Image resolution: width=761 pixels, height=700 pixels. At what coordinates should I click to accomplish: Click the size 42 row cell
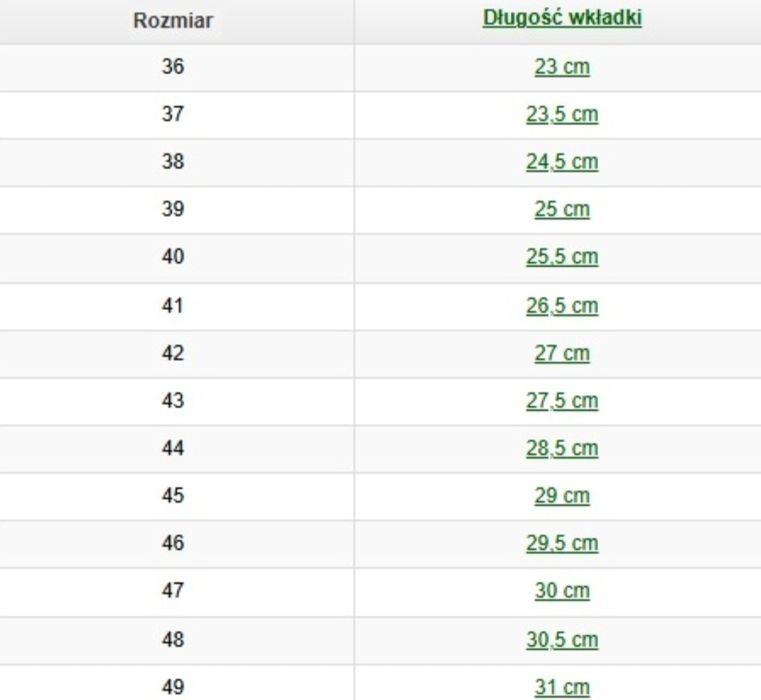coord(172,353)
